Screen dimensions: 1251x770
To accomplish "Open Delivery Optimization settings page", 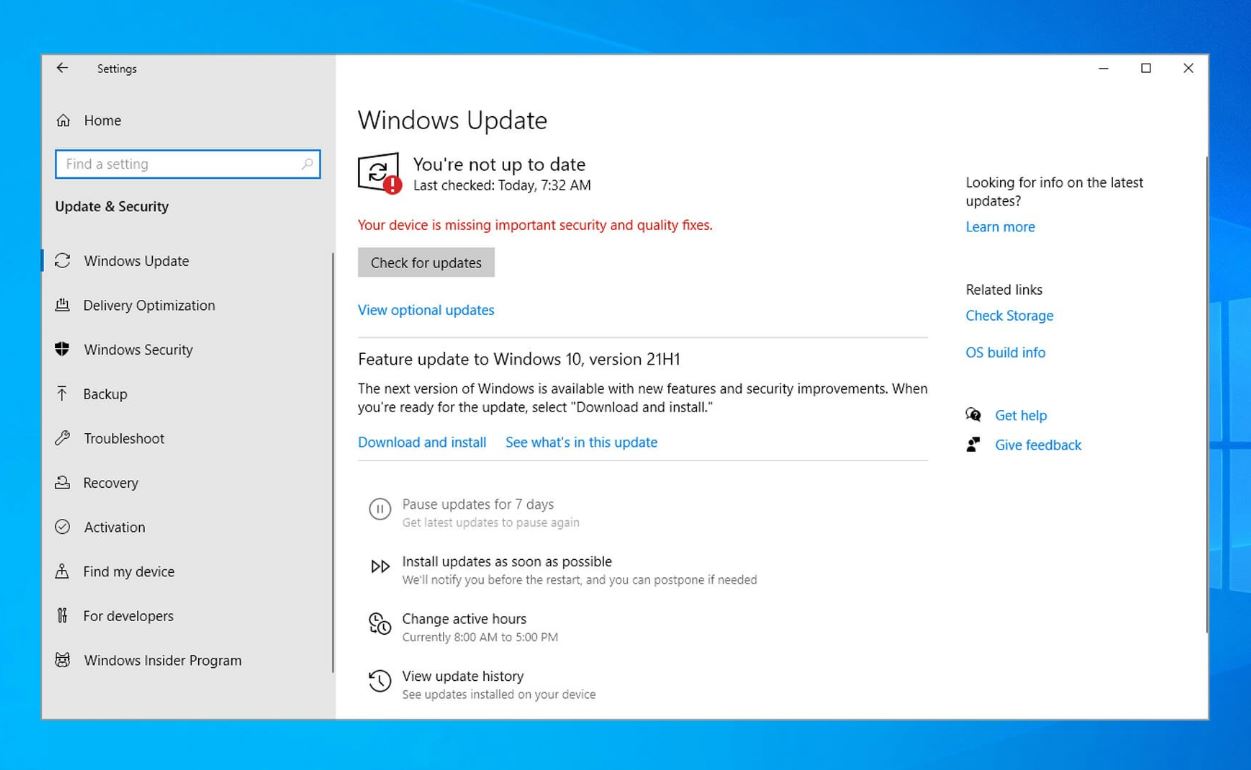I will (149, 306).
